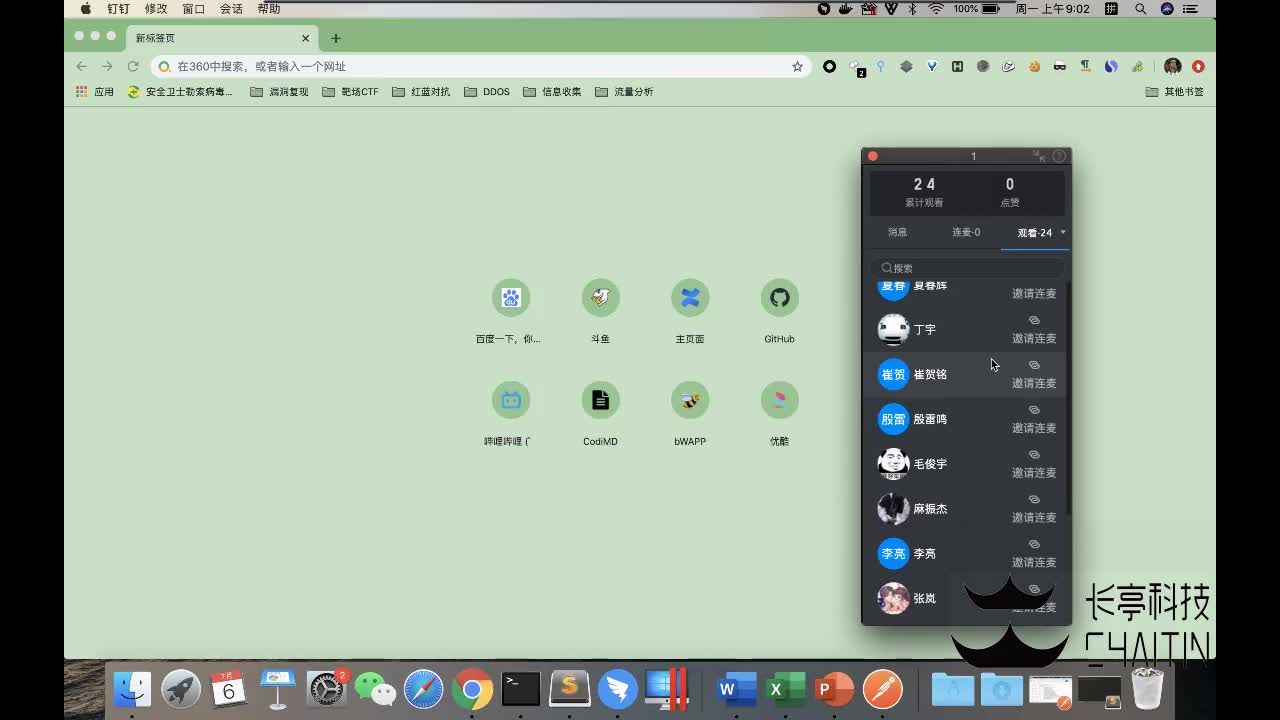Open Spotlight search in menu bar
This screenshot has height=720, width=1280.
point(1140,9)
